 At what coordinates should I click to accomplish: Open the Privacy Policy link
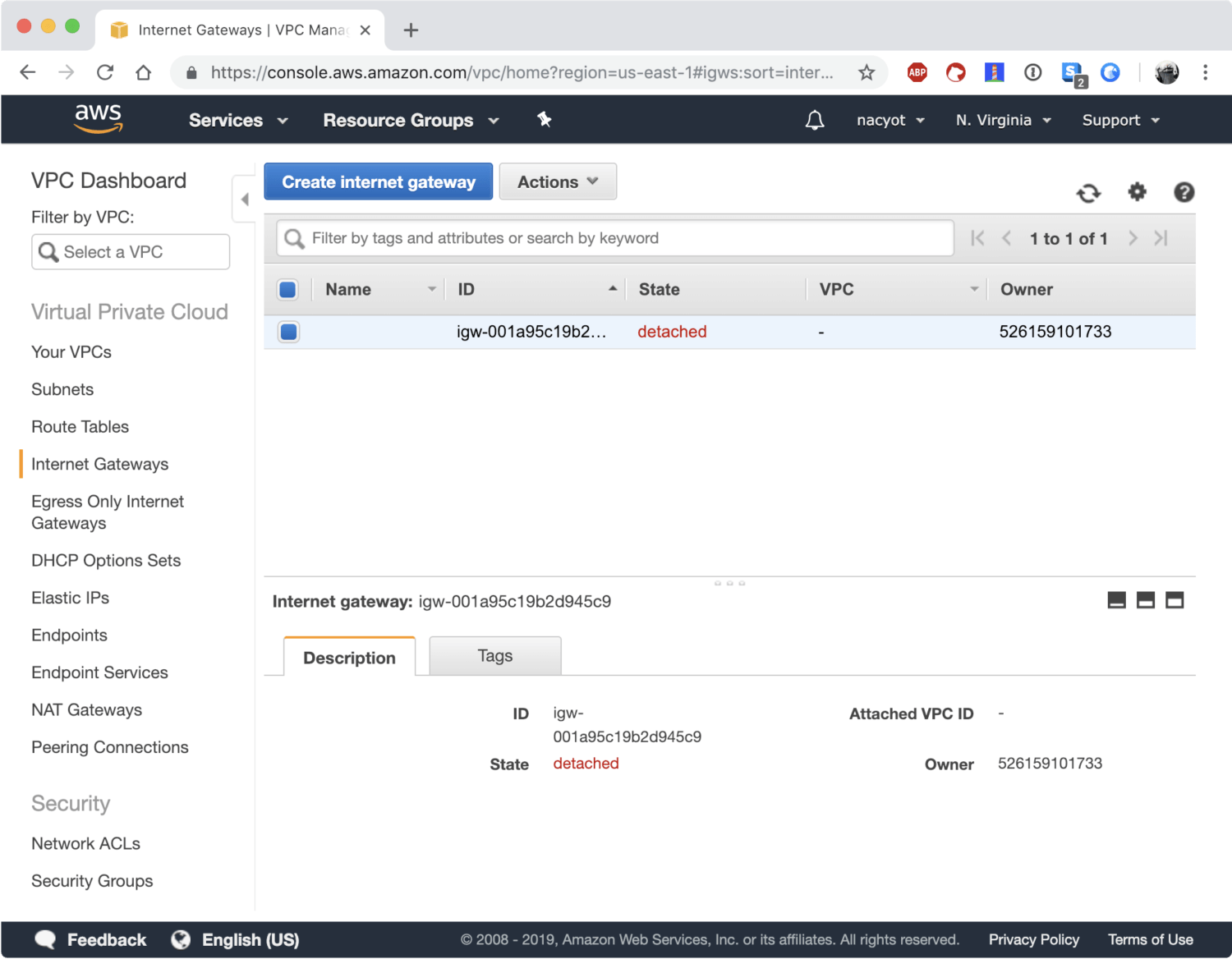tap(1033, 940)
